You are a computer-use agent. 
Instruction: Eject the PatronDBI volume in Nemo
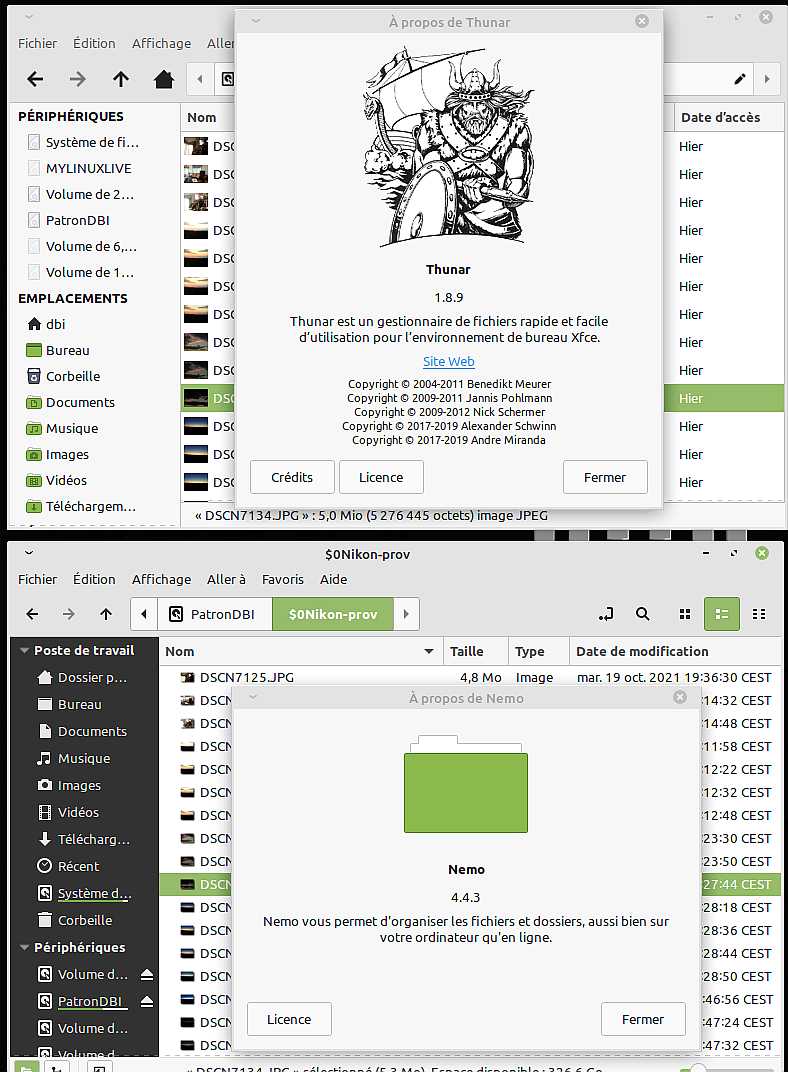click(147, 1002)
